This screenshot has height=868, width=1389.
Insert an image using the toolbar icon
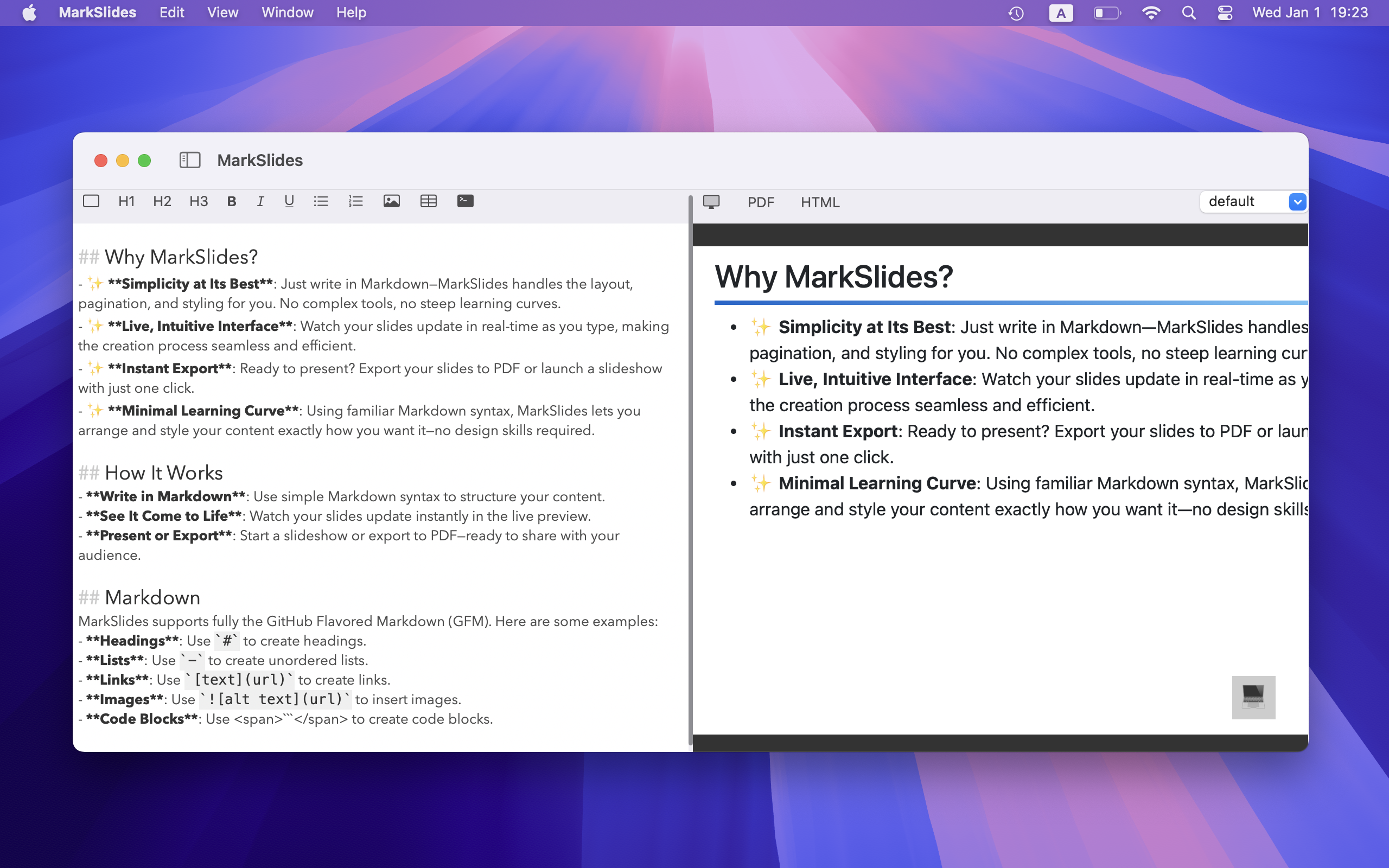click(392, 201)
